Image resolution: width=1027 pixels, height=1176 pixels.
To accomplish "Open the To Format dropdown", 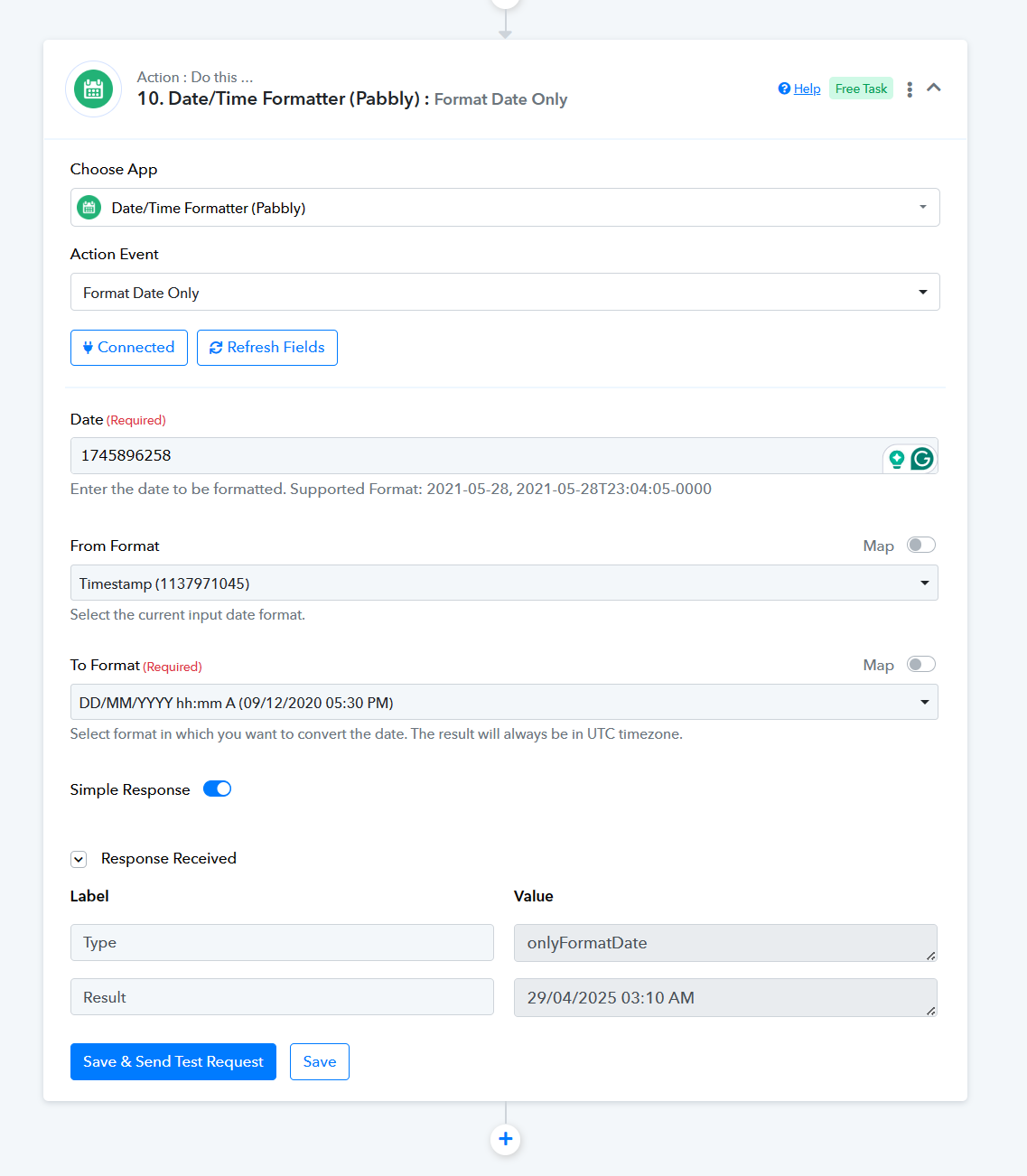I will pyautogui.click(x=504, y=703).
